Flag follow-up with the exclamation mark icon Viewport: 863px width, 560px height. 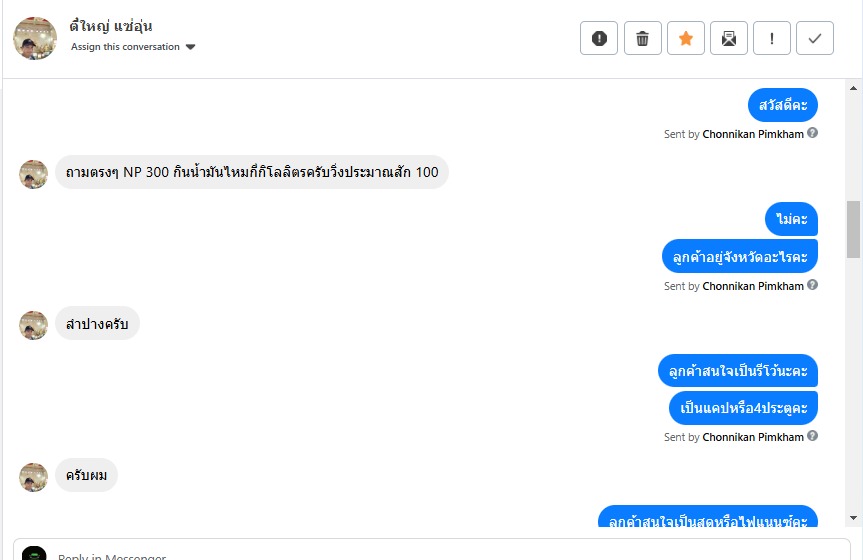(772, 38)
